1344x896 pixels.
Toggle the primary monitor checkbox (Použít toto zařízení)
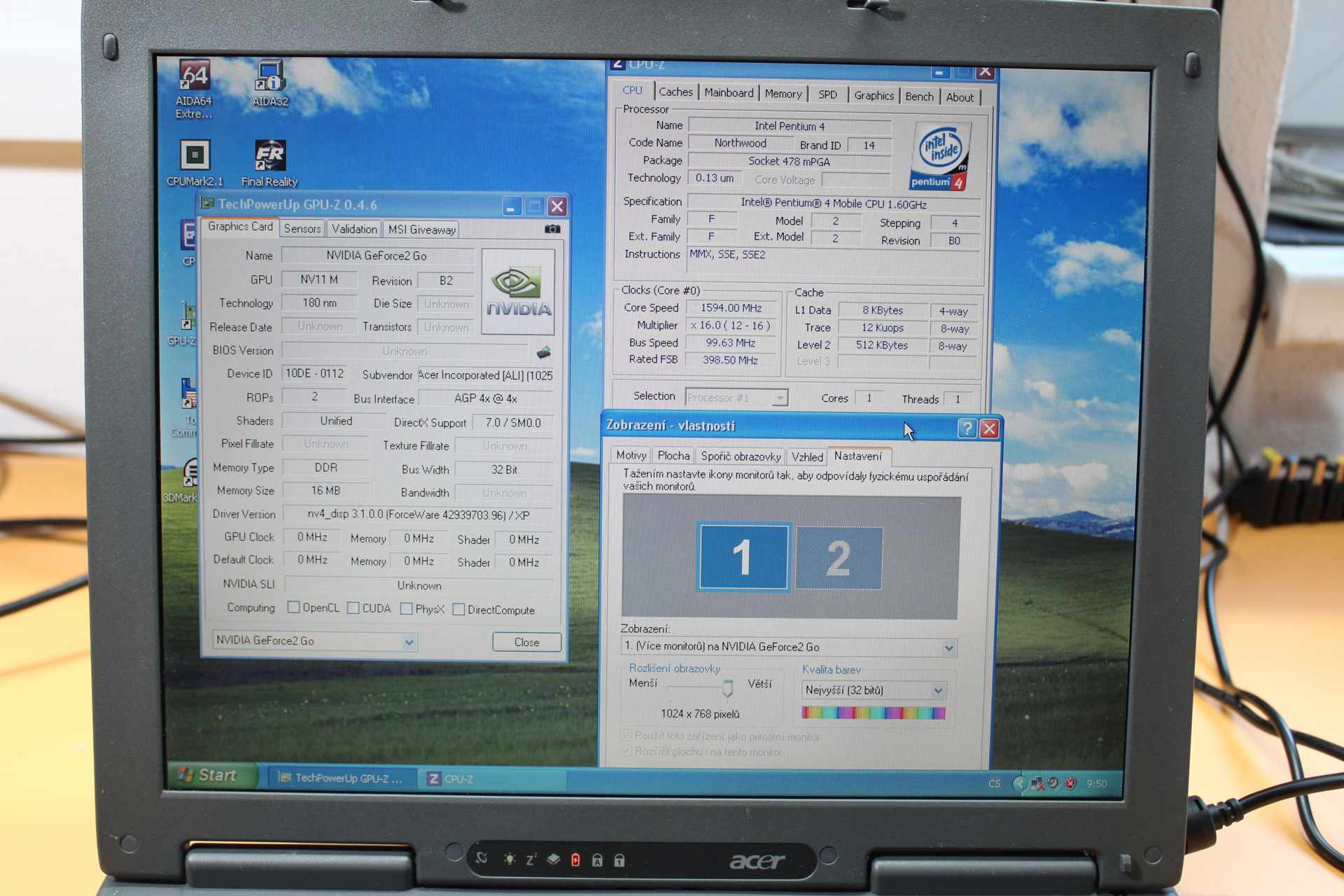coord(626,735)
